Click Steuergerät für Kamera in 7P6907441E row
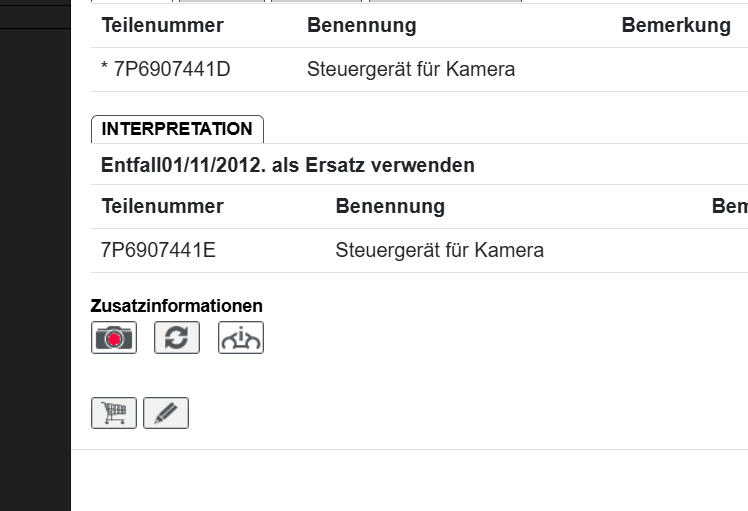This screenshot has height=511, width=748. pyautogui.click(x=439, y=250)
